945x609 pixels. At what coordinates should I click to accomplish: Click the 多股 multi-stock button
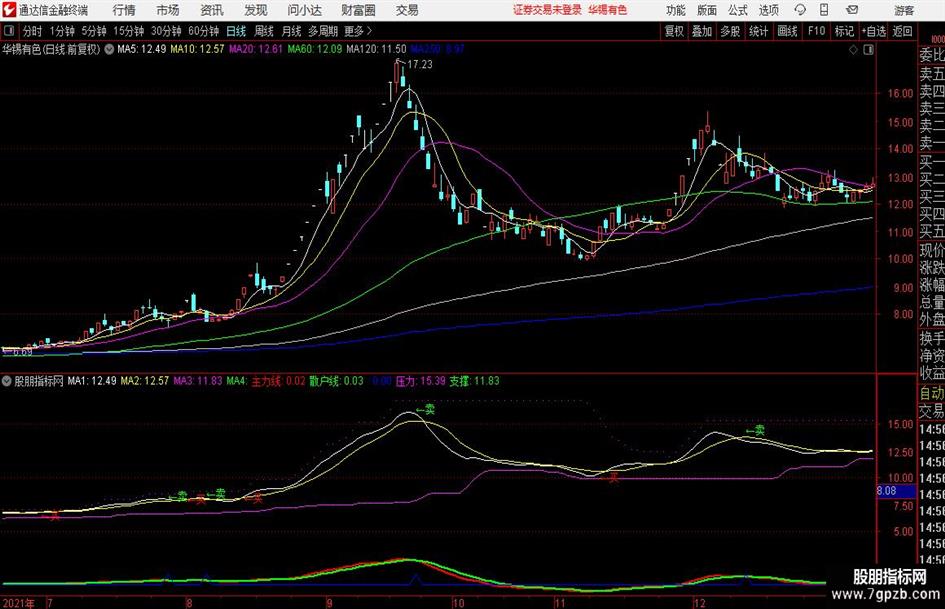pyautogui.click(x=730, y=31)
